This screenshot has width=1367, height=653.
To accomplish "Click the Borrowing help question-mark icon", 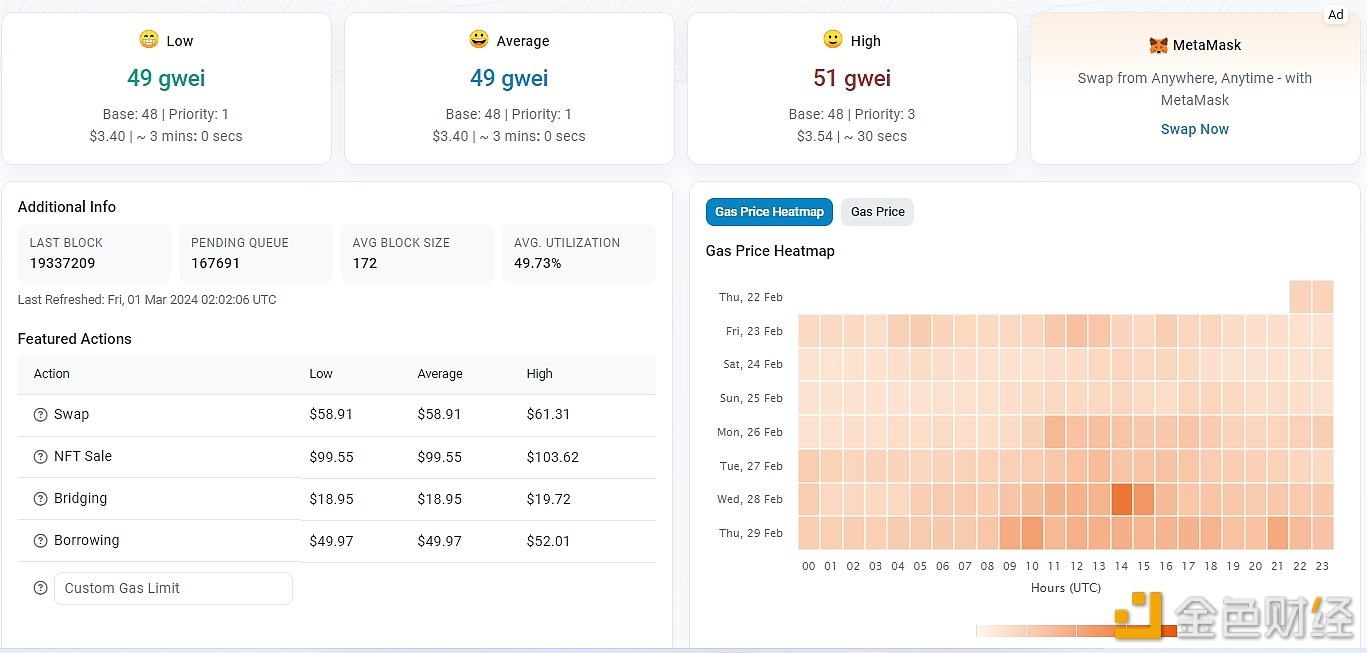I will pos(41,541).
